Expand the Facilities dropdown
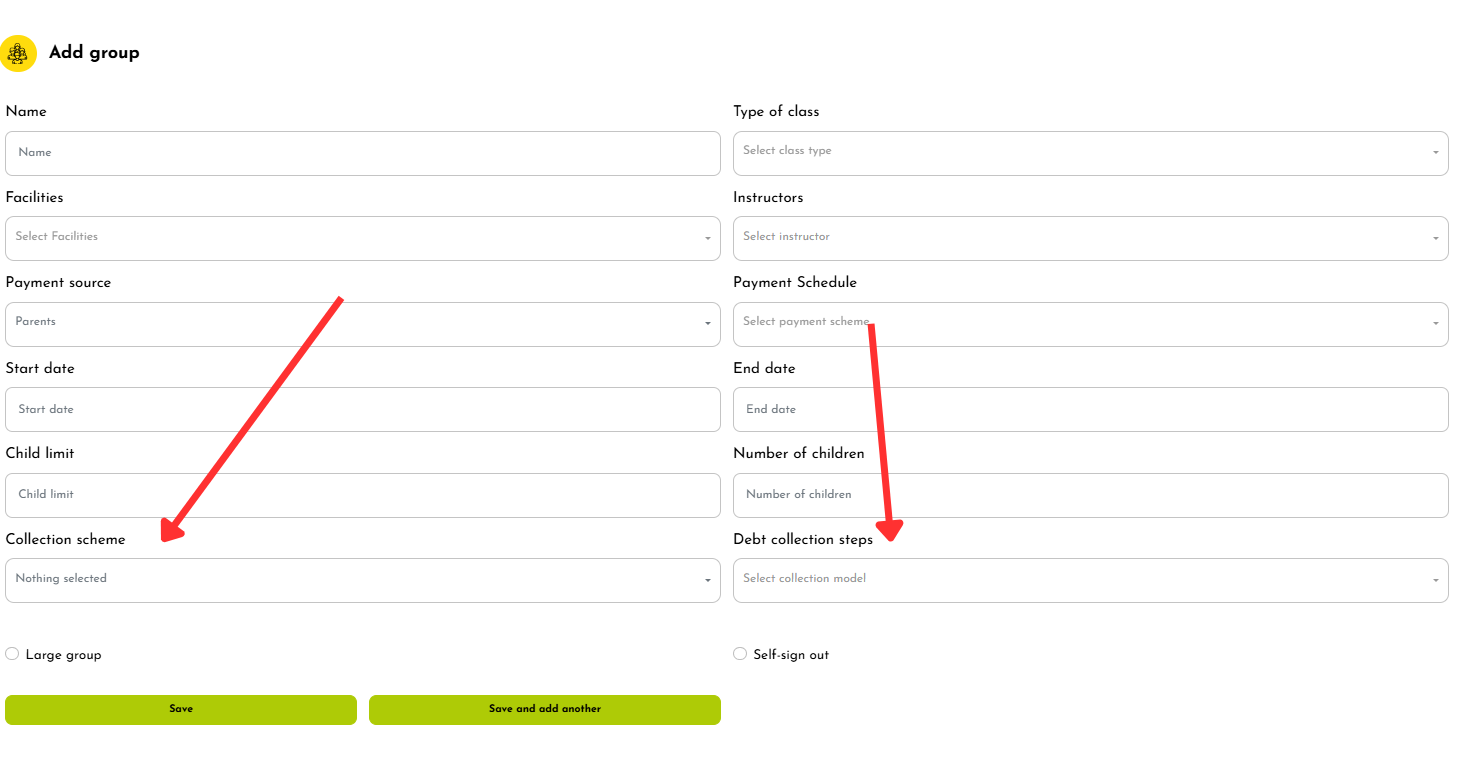Viewport: 1475px width, 767px height. [362, 238]
